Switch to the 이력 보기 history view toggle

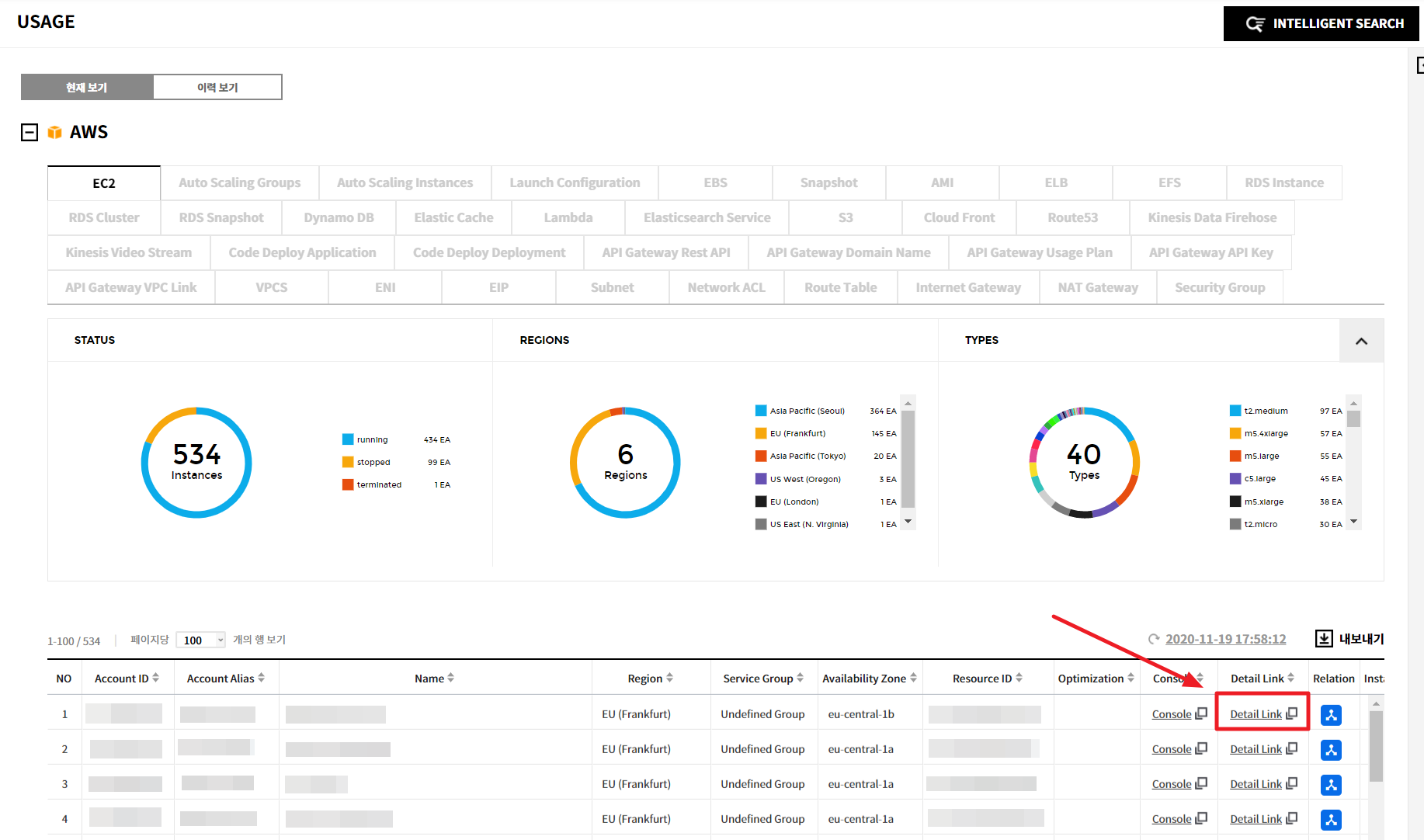pos(217,87)
